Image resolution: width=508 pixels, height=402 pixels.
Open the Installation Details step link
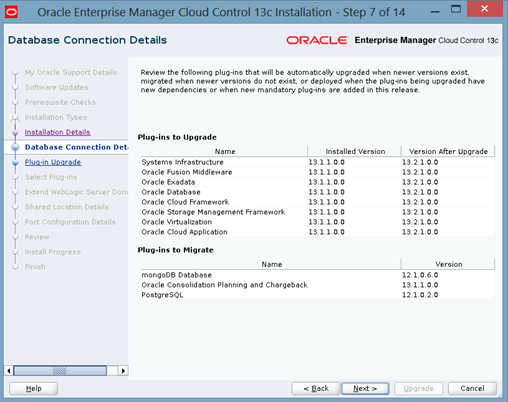point(57,132)
